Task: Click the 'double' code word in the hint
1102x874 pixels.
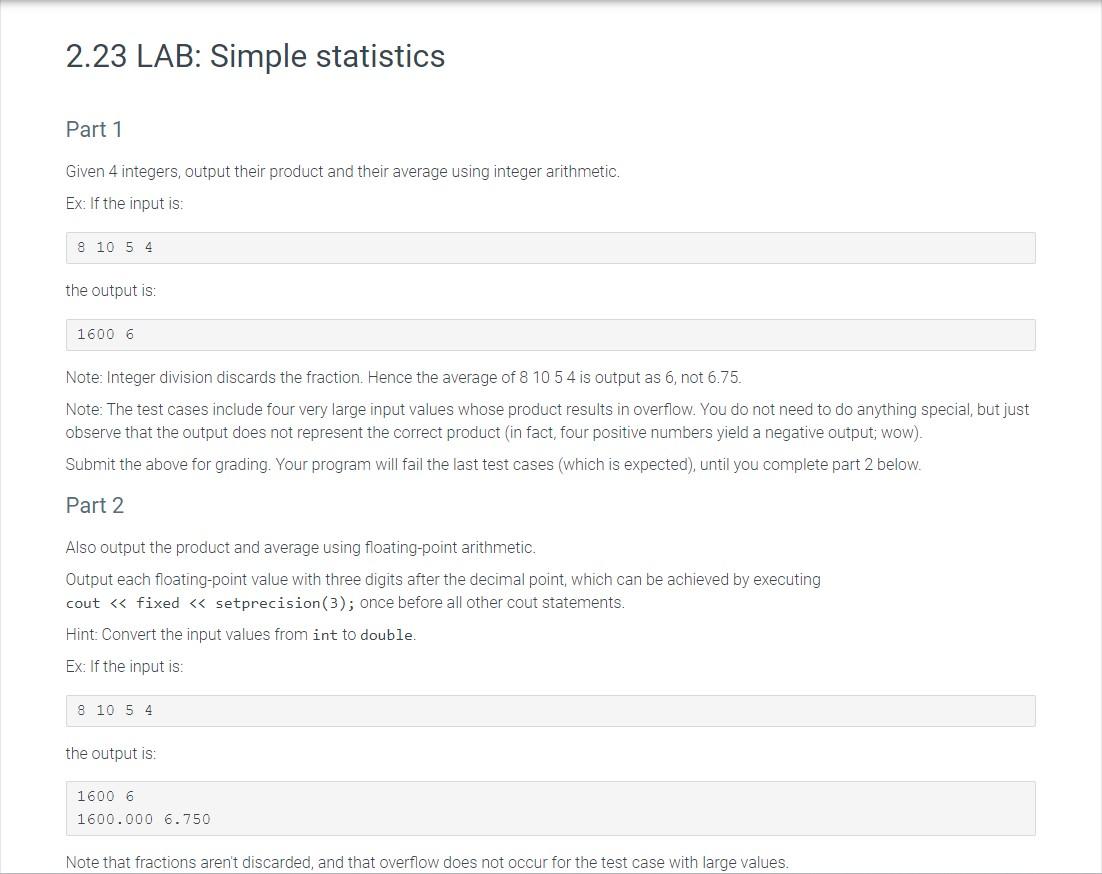Action: pos(387,635)
